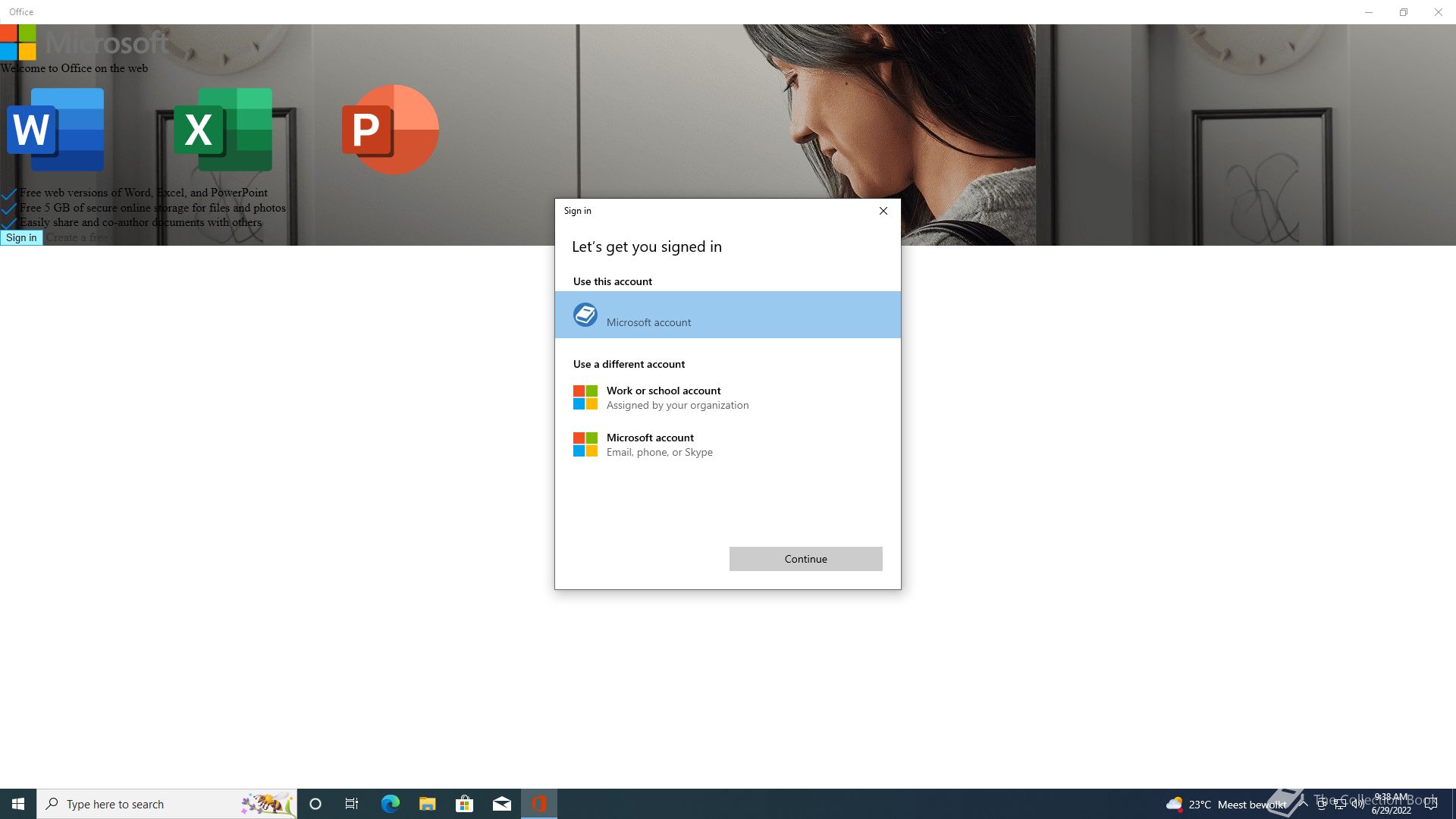The image size is (1456, 819).
Task: Open the weather widget showing 23°C
Action: click(x=1226, y=804)
